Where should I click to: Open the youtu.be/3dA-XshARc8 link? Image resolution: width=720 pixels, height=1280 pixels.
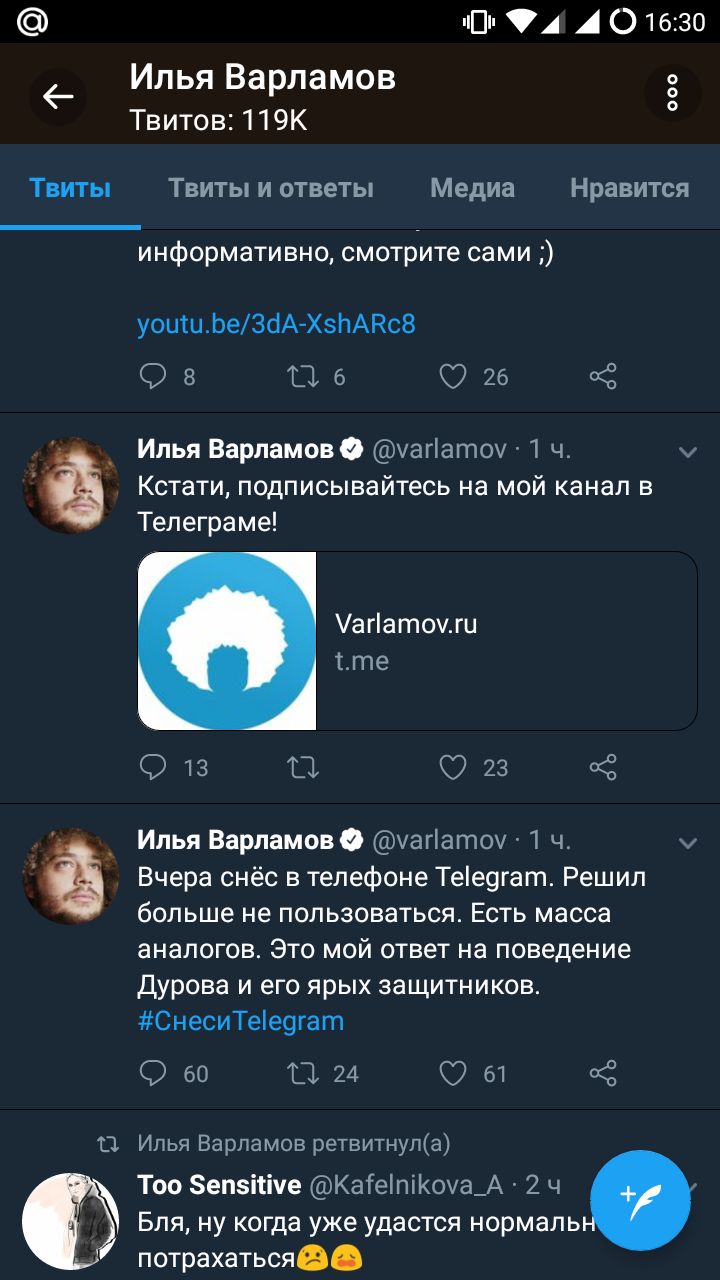tap(276, 324)
